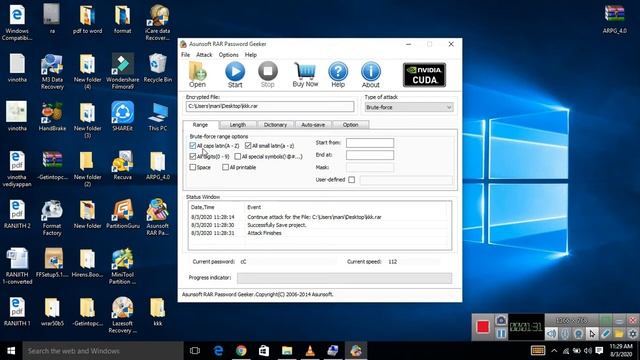
Task: Toggle recorder mouse cursor icon
Action: tap(592, 333)
